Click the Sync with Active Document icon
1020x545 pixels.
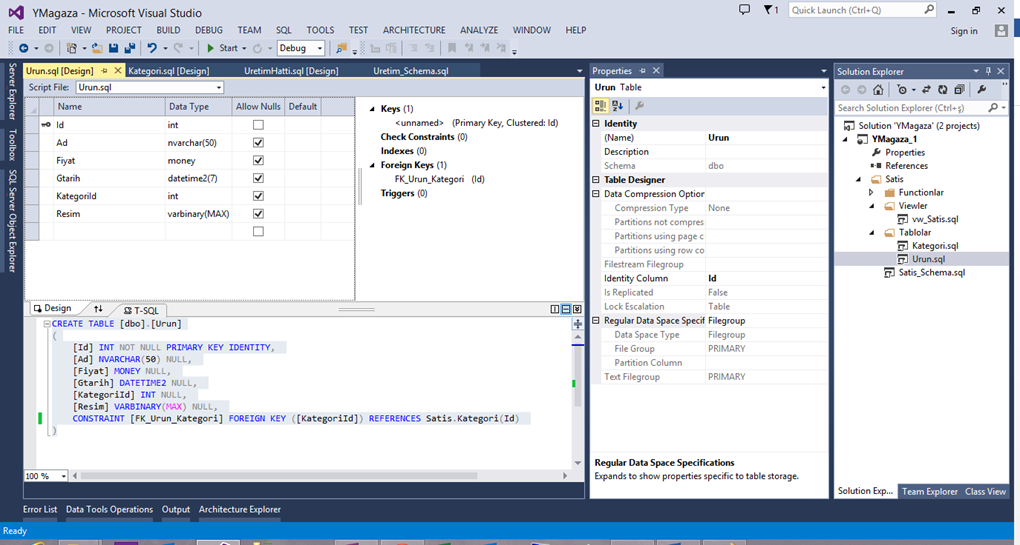926,90
